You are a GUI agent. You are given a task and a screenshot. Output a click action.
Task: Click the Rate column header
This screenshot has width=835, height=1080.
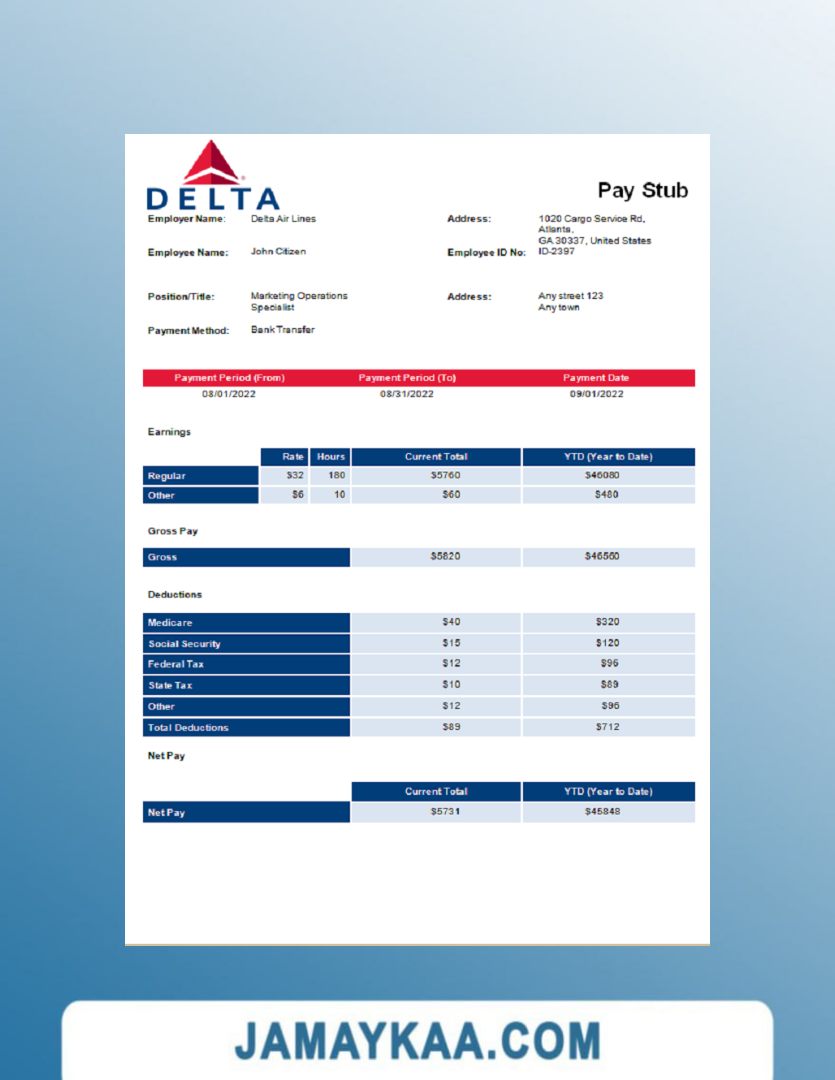(293, 457)
